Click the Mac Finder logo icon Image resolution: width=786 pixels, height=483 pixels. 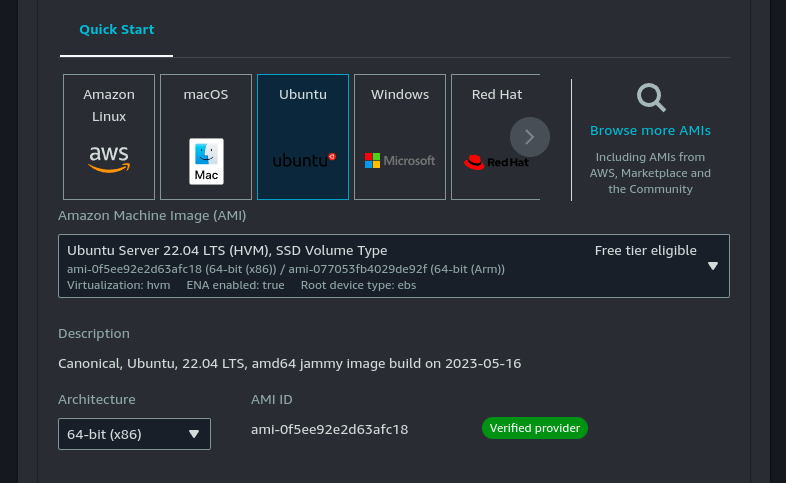point(206,161)
